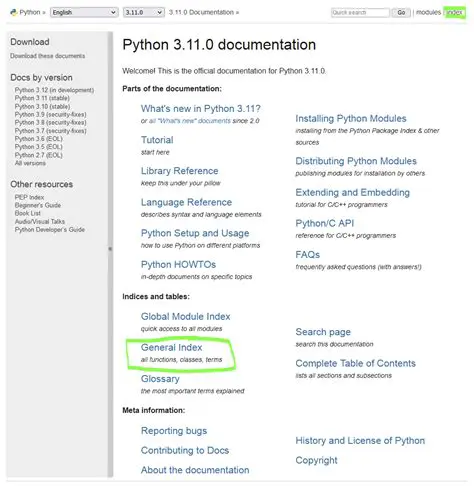Open the Library Reference link

[x=180, y=171]
